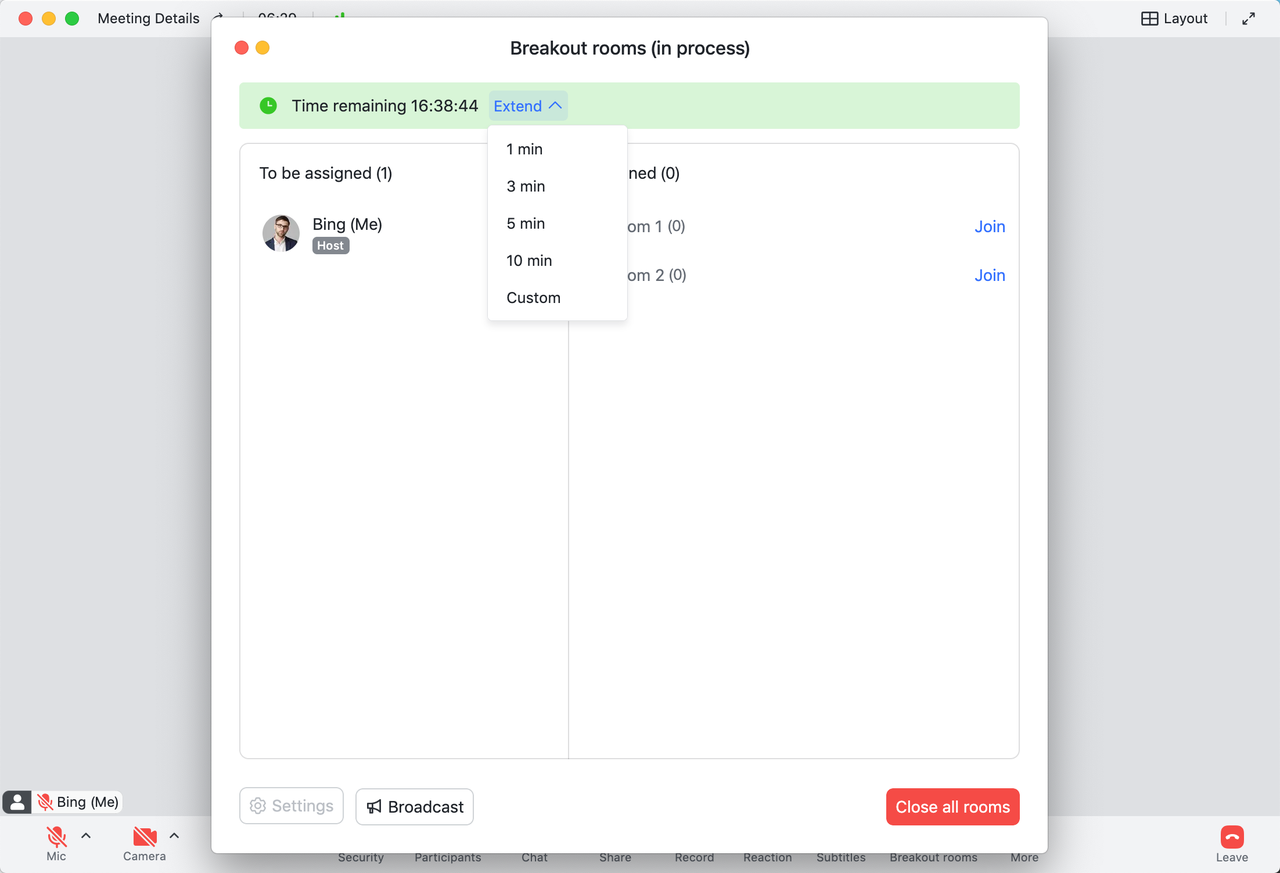Viewport: 1280px width, 873px height.
Task: Click Close all rooms button
Action: click(952, 807)
